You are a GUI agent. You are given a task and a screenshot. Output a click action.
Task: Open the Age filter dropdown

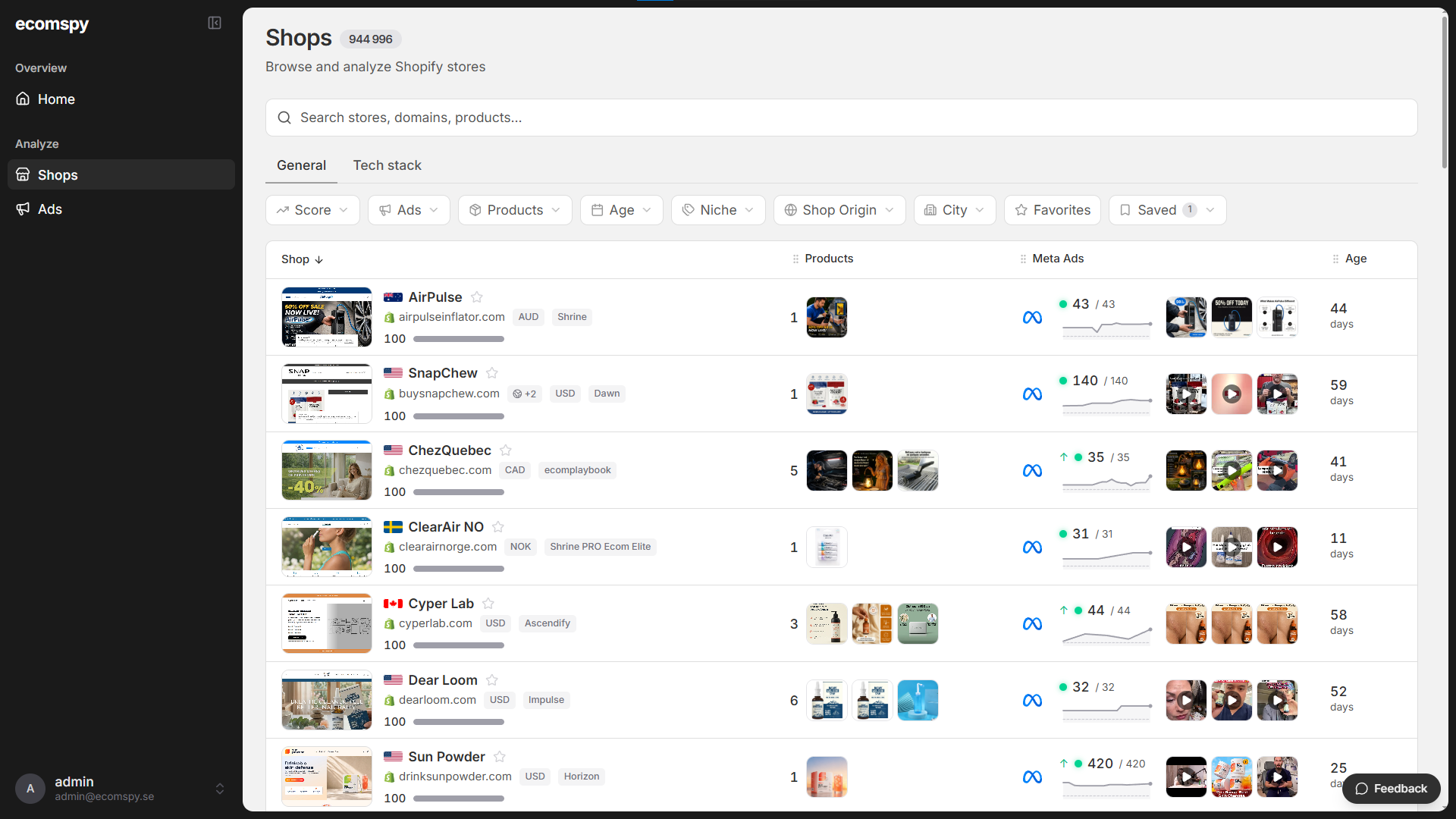point(621,210)
